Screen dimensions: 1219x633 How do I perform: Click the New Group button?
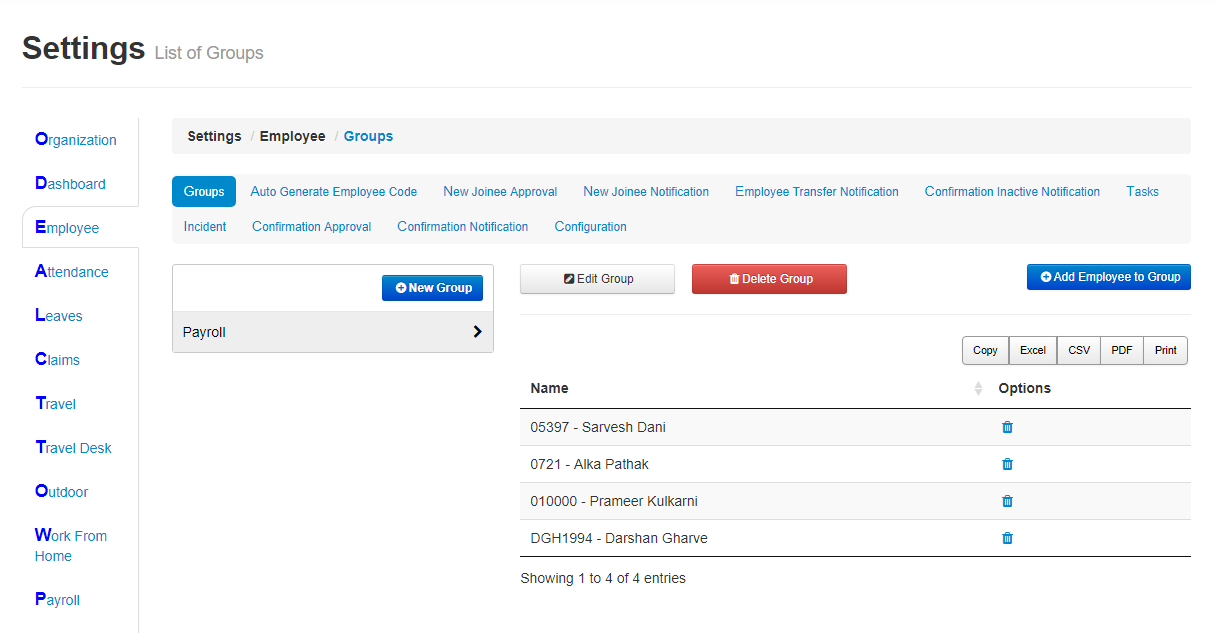(432, 288)
